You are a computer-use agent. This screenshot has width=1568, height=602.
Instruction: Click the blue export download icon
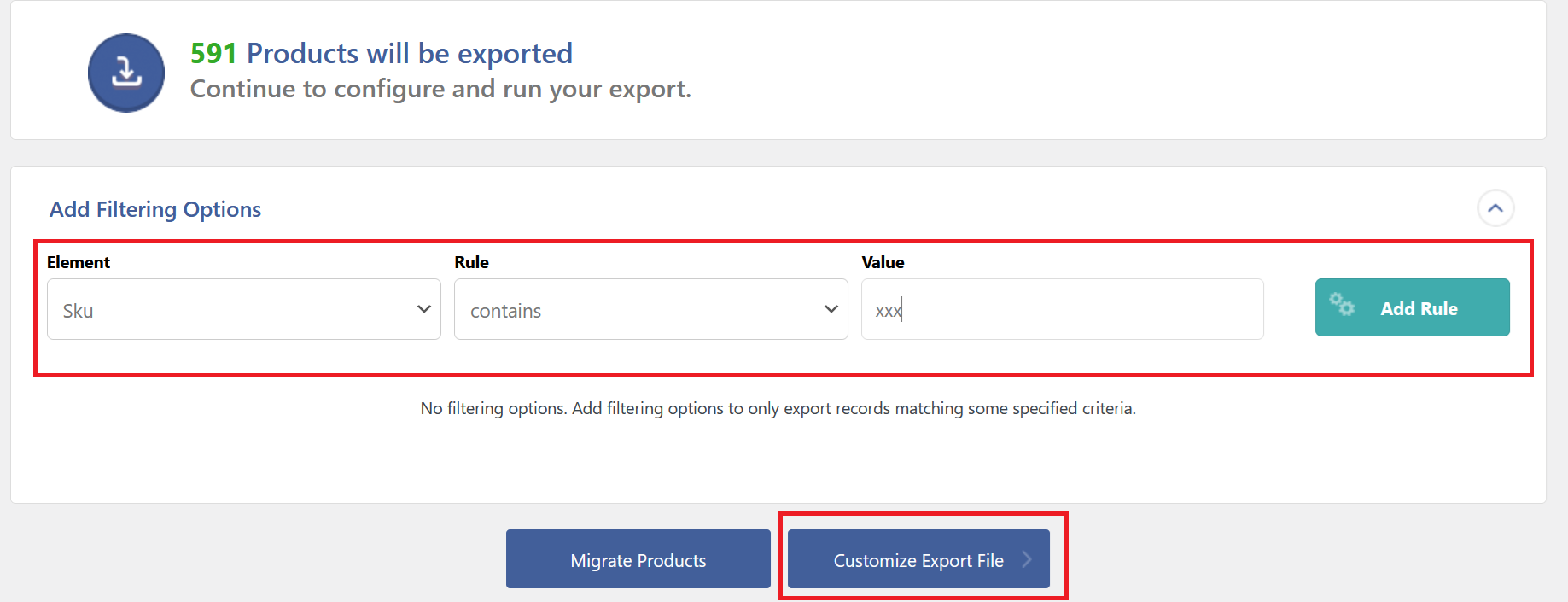tap(126, 73)
